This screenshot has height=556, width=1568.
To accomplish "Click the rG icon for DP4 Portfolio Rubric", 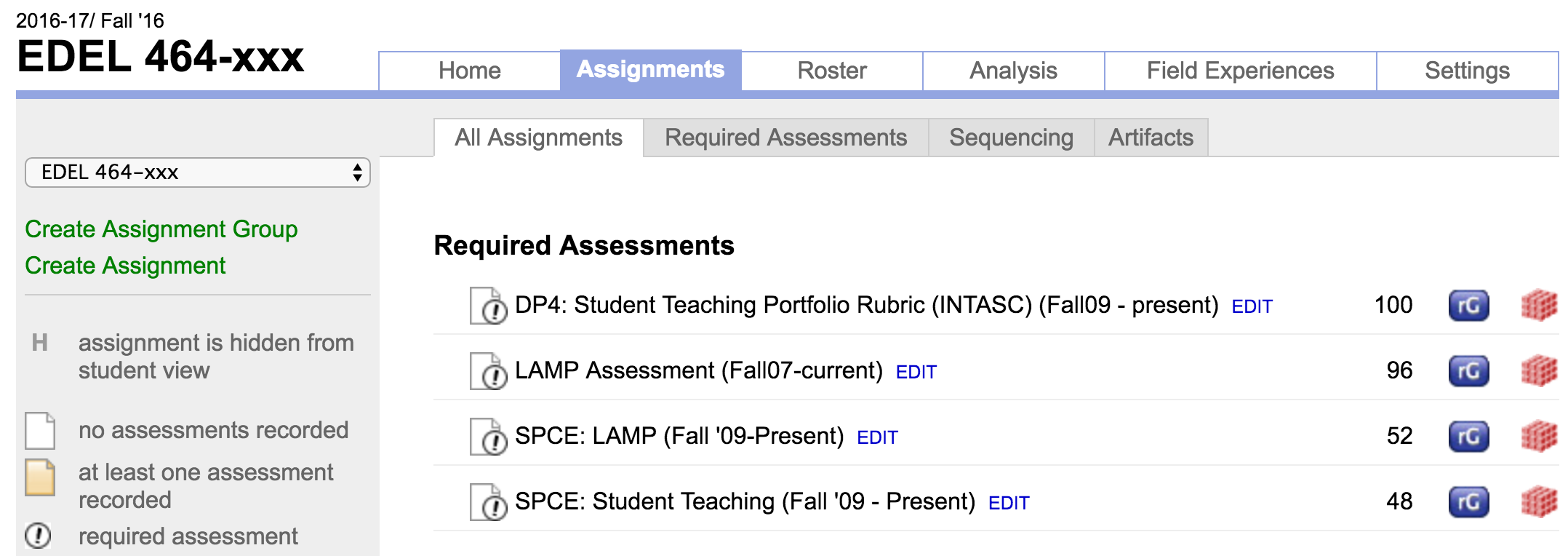I will pyautogui.click(x=1468, y=306).
